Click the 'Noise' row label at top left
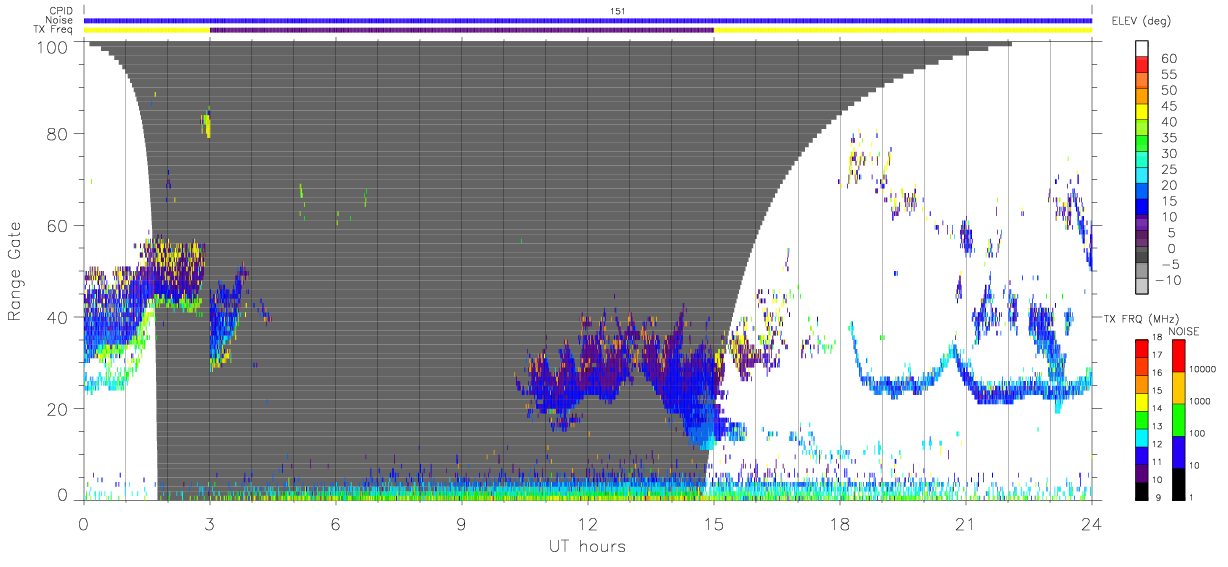Screen dimensions: 1228x567 61,20
